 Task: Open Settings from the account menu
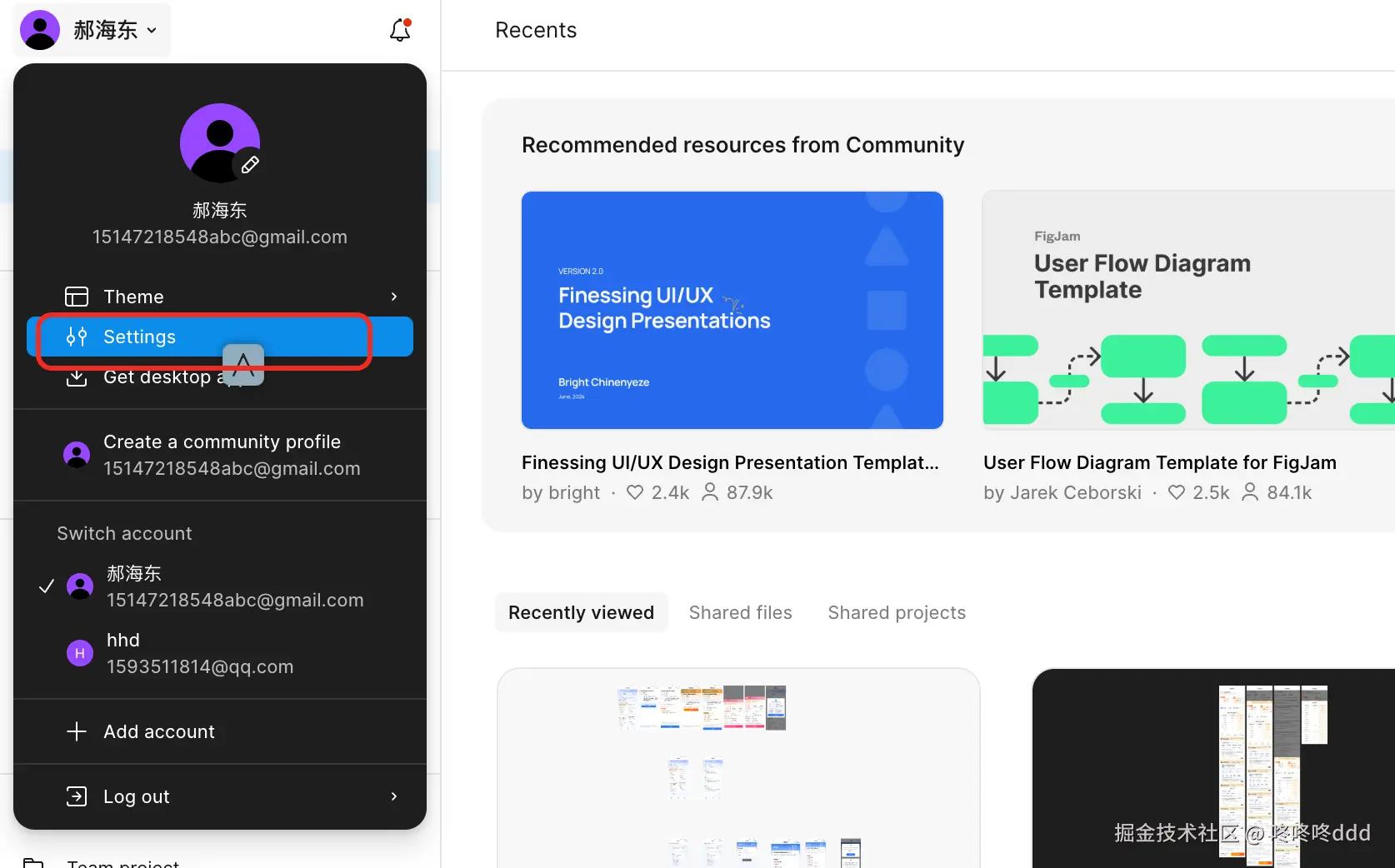(x=220, y=337)
